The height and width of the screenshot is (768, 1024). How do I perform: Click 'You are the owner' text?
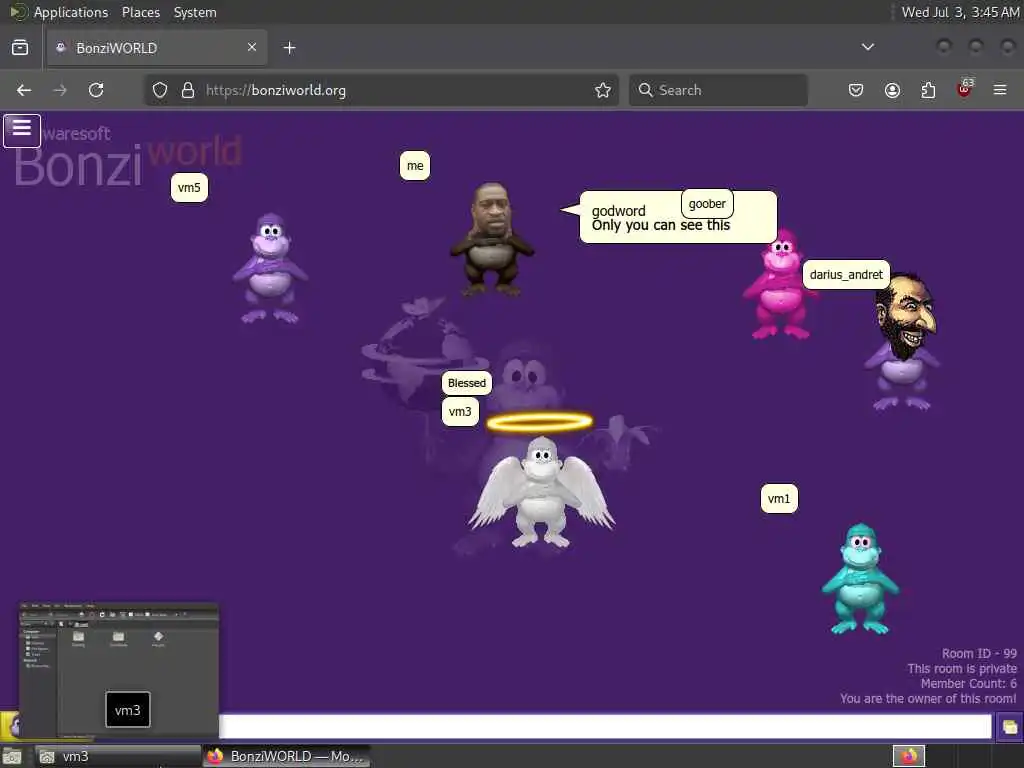pos(928,699)
